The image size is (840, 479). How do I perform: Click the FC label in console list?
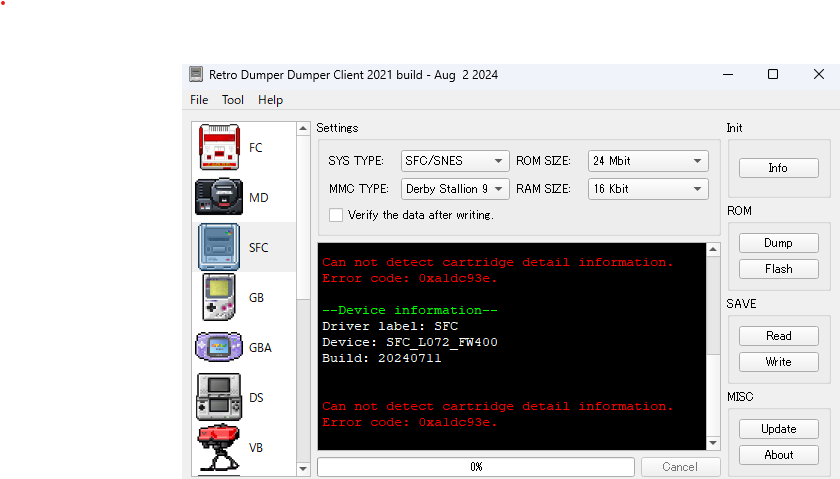click(256, 147)
